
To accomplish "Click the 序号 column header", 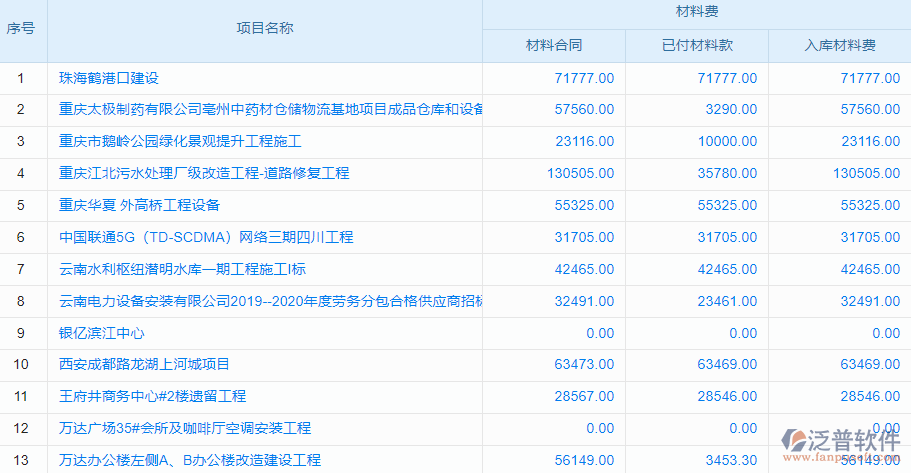I will click(22, 29).
